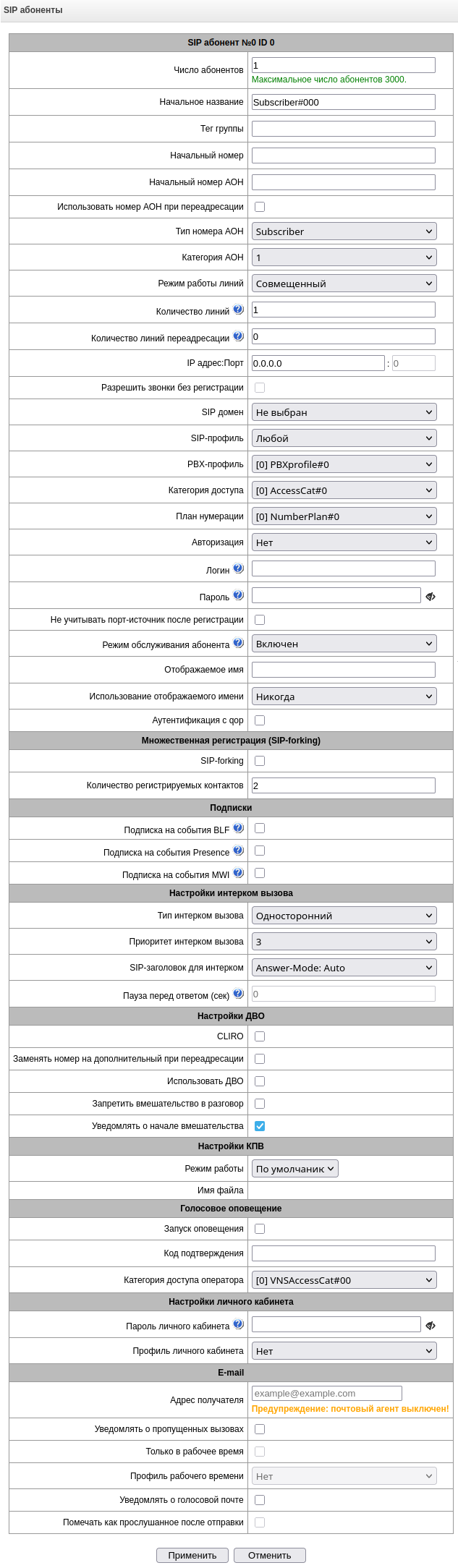458x1568 pixels.
Task: Click help icon beside Режим обслуживания абонента
Action: click(x=238, y=643)
